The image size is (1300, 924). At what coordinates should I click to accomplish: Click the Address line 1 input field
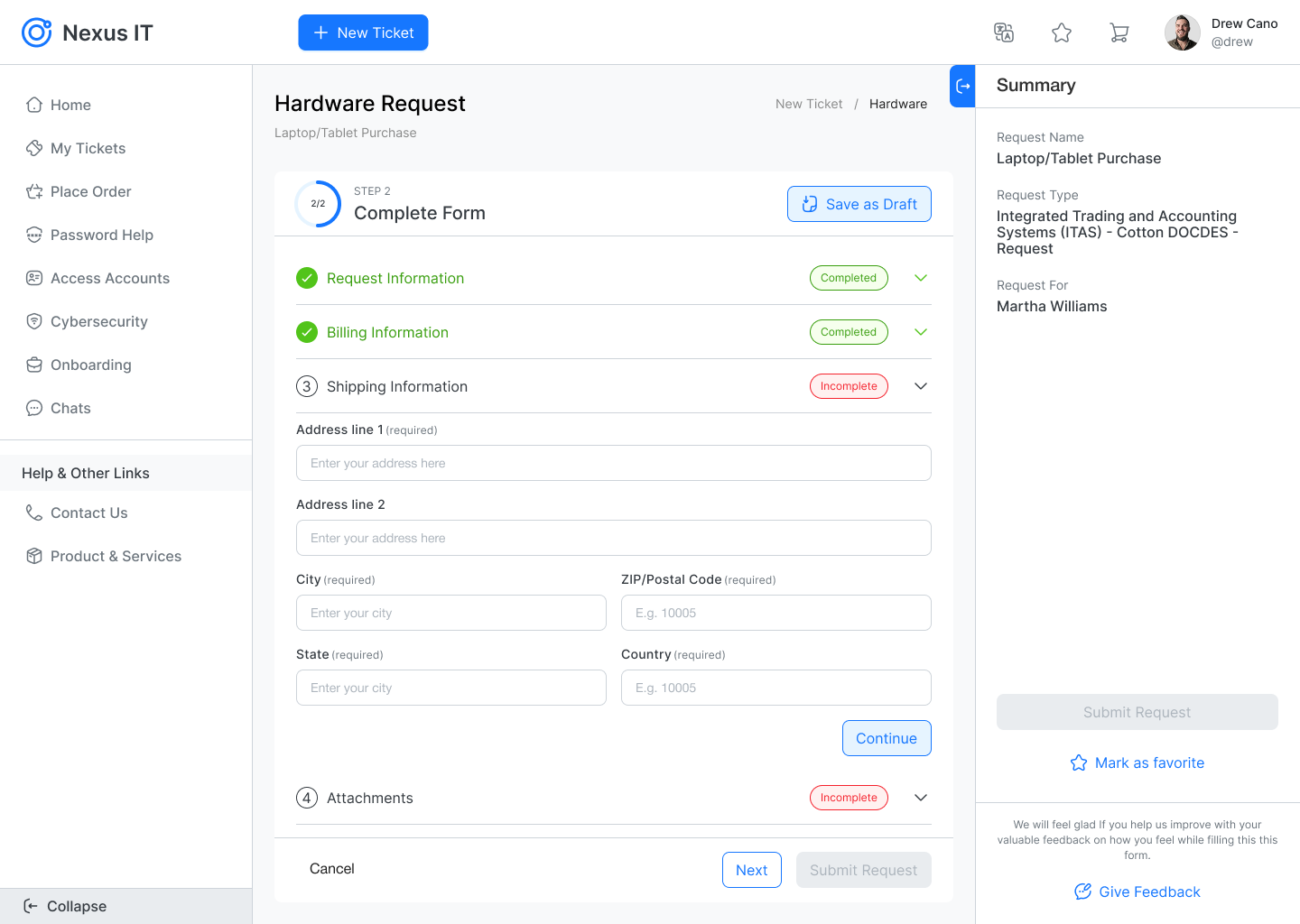click(613, 463)
